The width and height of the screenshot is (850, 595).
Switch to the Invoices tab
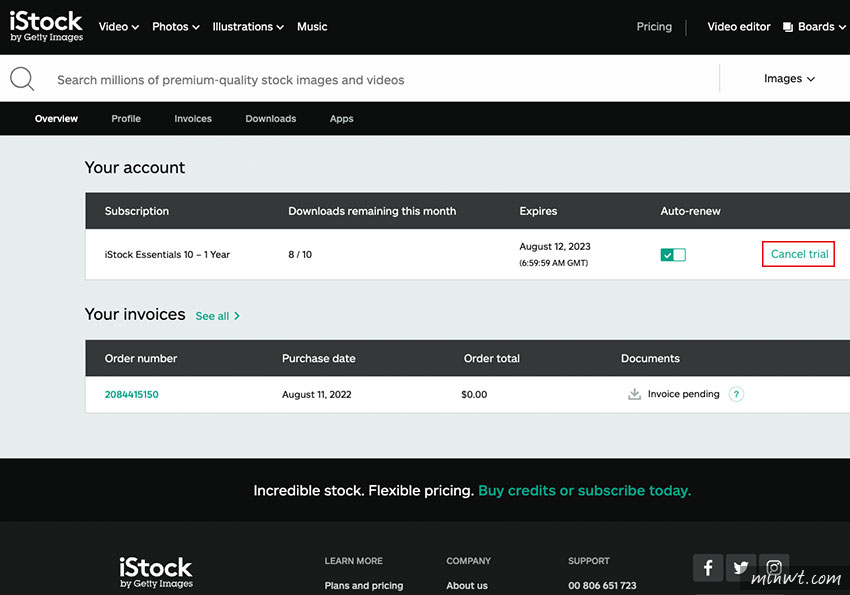click(x=193, y=119)
